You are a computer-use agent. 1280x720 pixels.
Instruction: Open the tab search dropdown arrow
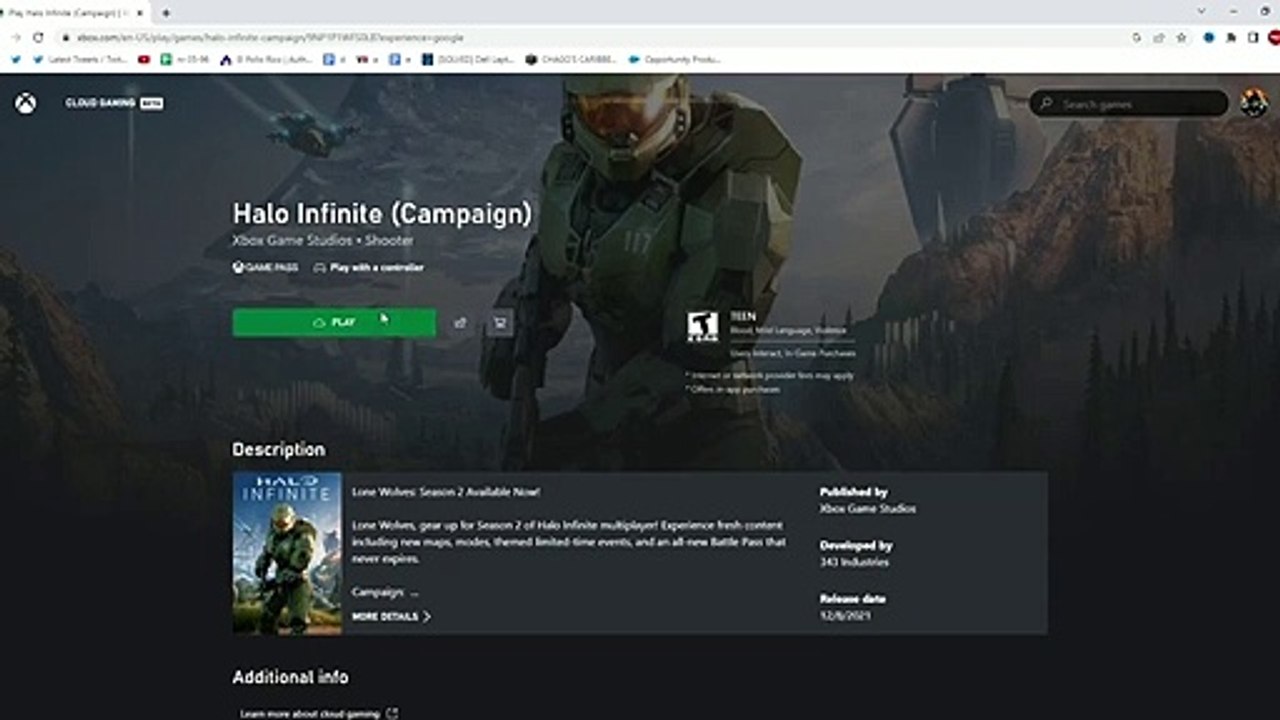click(1201, 11)
